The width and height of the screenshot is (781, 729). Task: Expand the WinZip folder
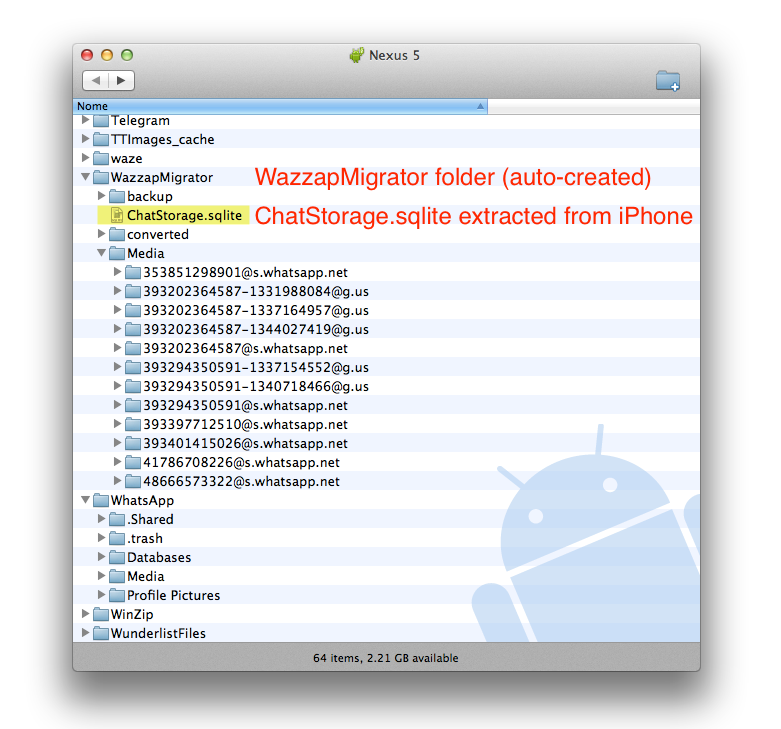[x=85, y=613]
